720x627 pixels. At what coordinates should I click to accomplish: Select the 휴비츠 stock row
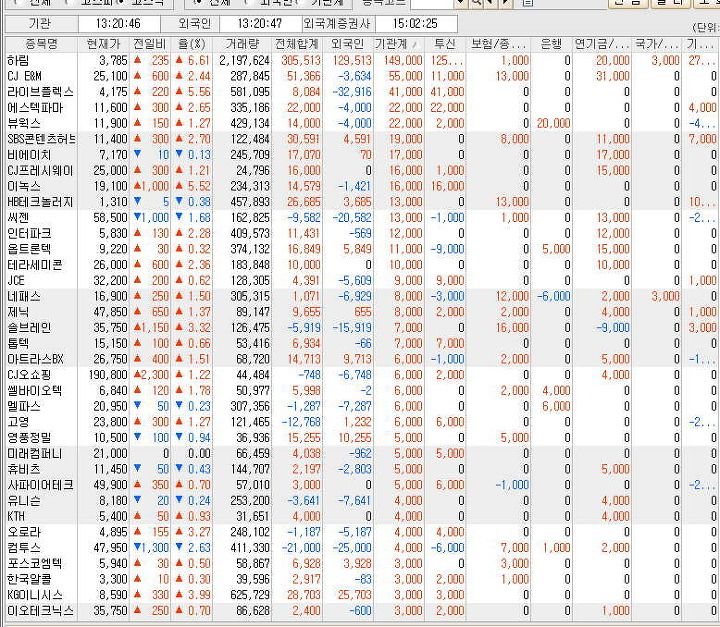pyautogui.click(x=363, y=469)
